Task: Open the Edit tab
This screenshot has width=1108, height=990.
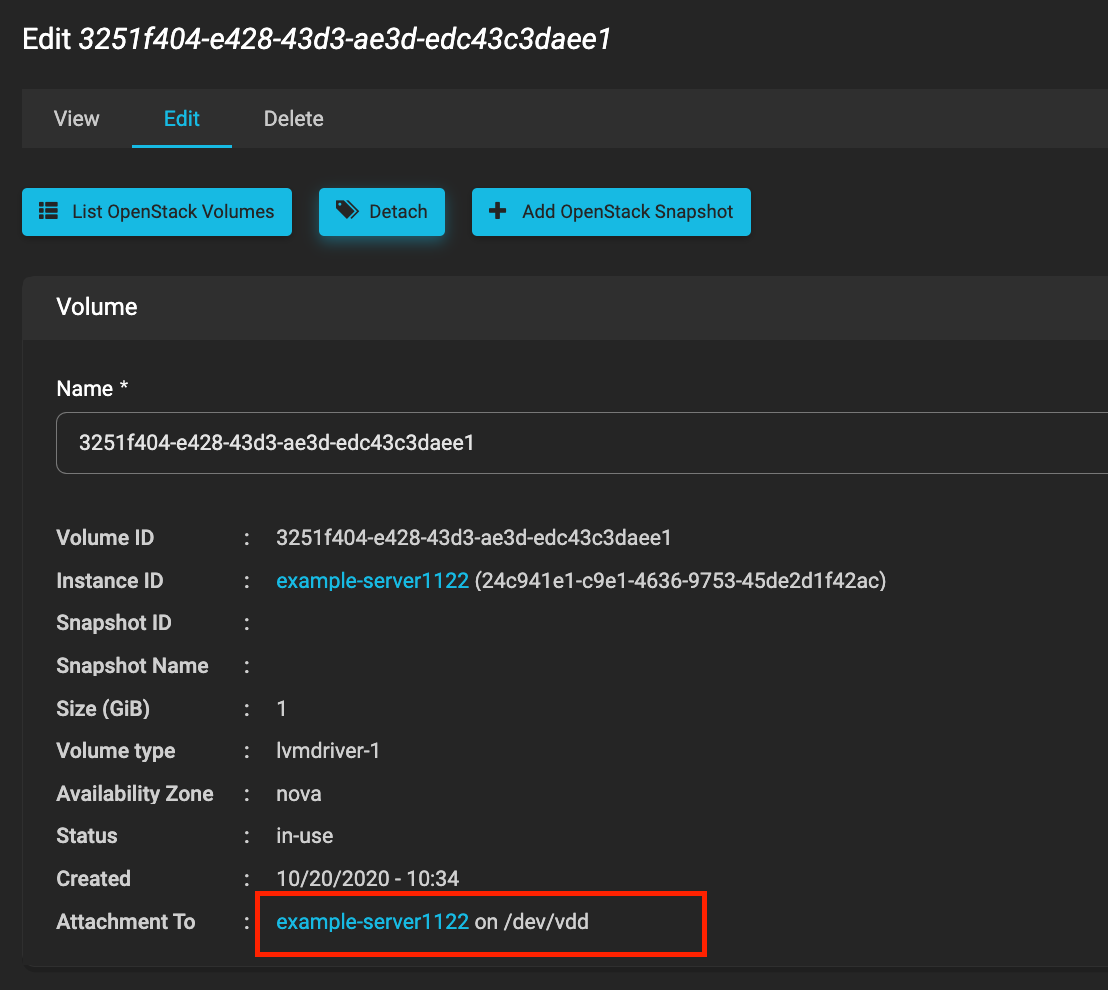Action: [181, 118]
